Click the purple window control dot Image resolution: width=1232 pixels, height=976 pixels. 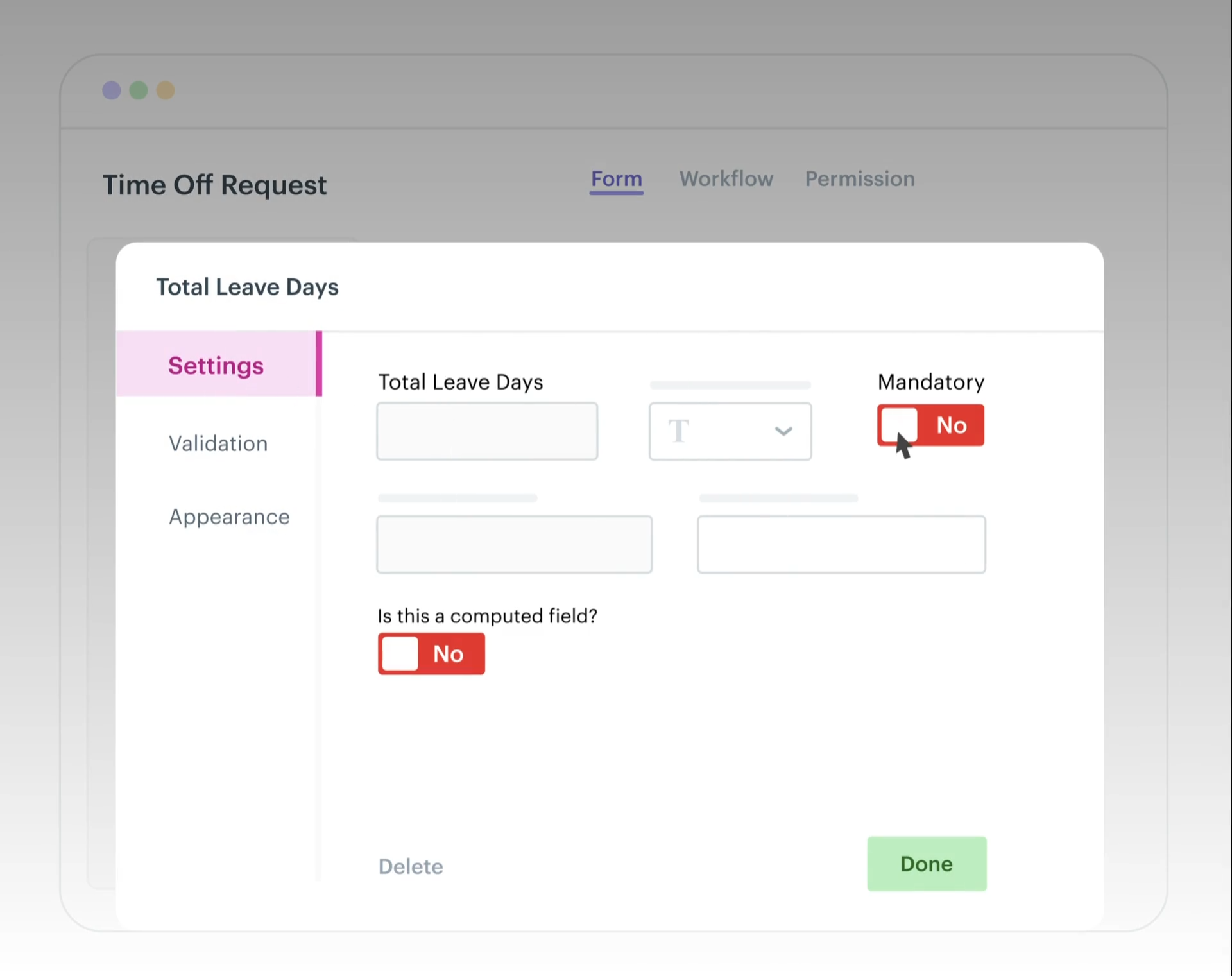pos(112,90)
